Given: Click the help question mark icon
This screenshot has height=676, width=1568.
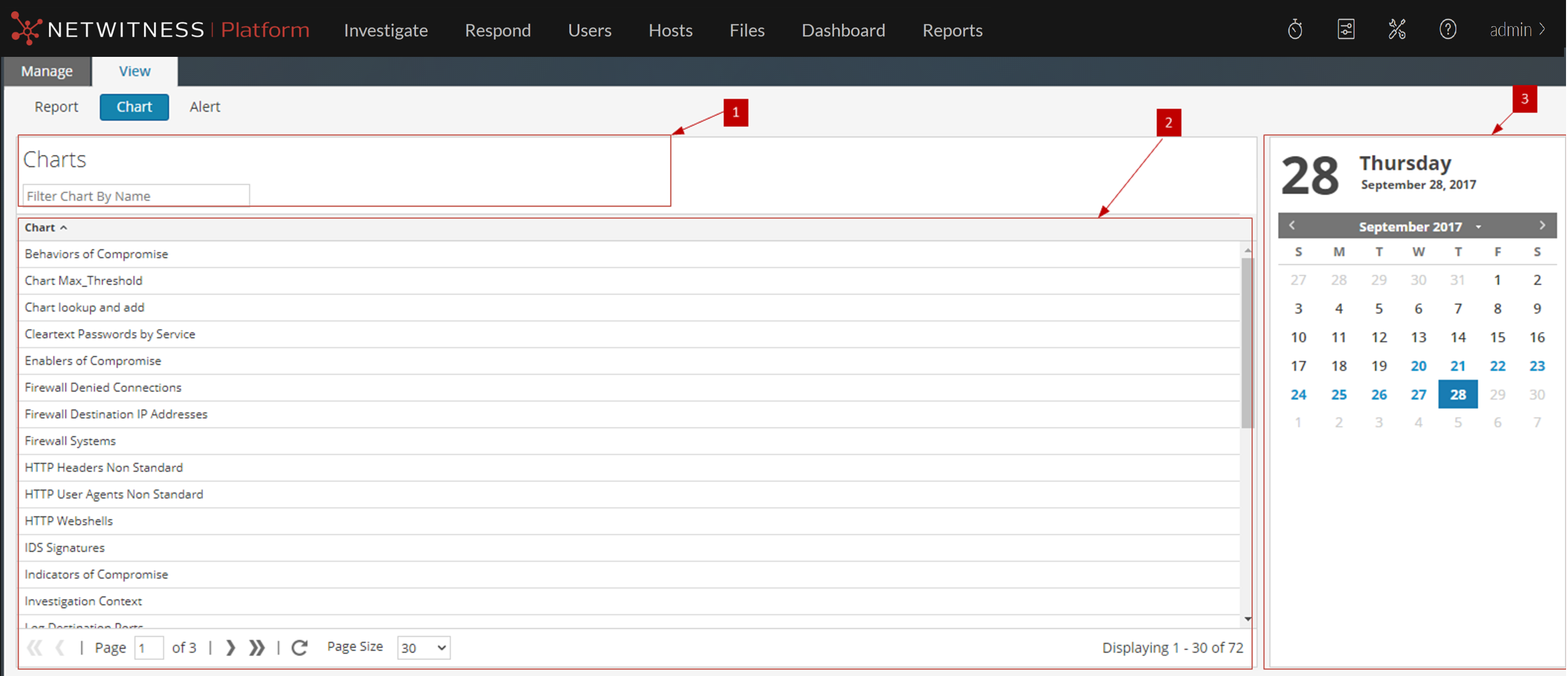Looking at the screenshot, I should (x=1447, y=29).
